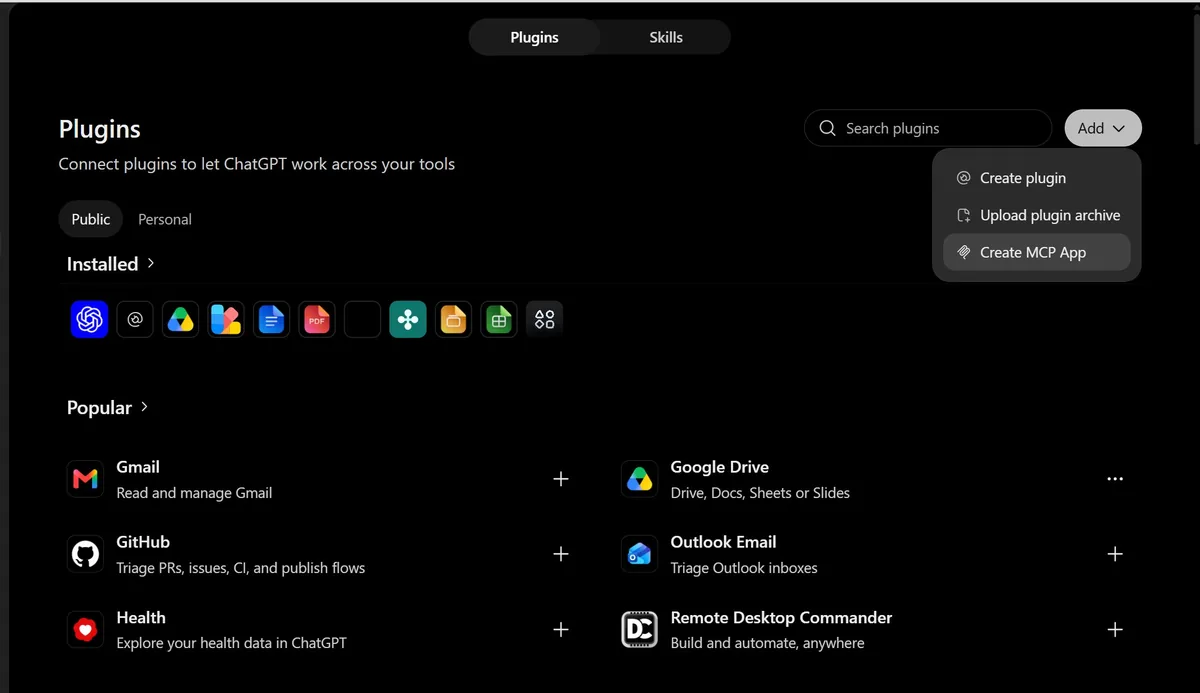Add the GitHub plugin with plus
The height and width of the screenshot is (693, 1200).
point(561,554)
